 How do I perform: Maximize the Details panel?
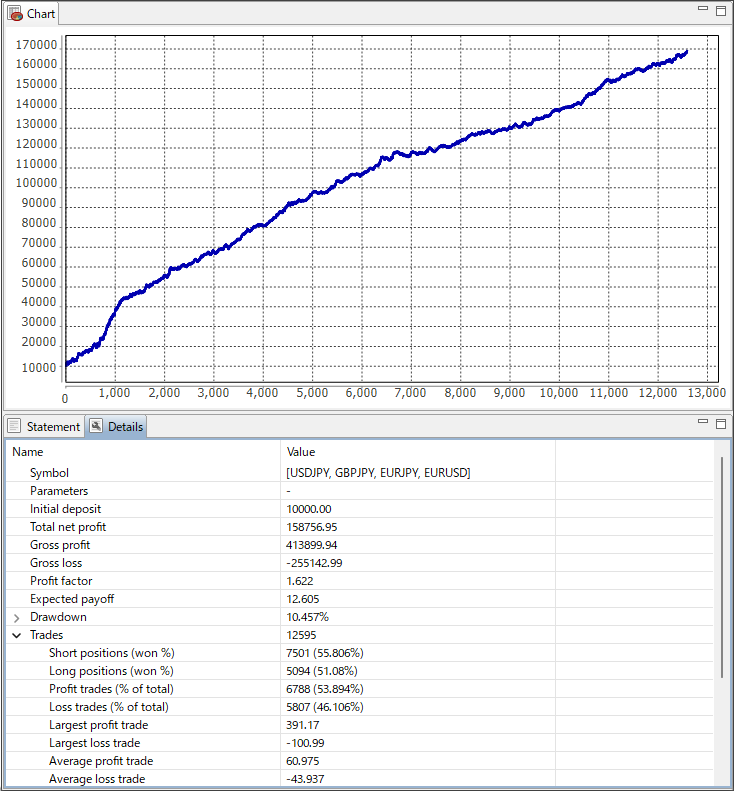[x=721, y=423]
